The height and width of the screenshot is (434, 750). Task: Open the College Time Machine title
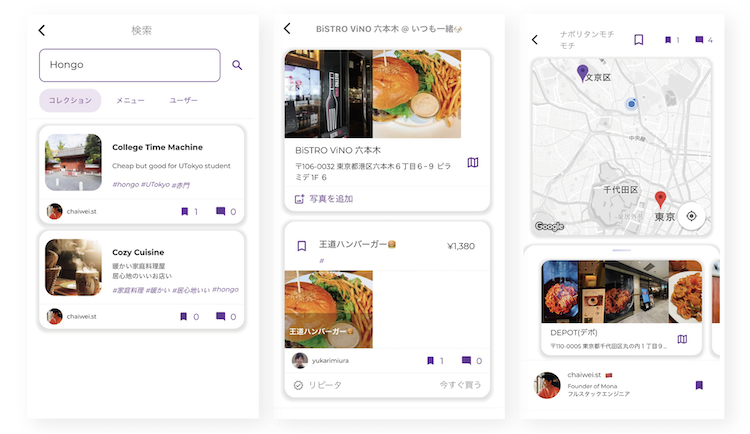pos(157,147)
